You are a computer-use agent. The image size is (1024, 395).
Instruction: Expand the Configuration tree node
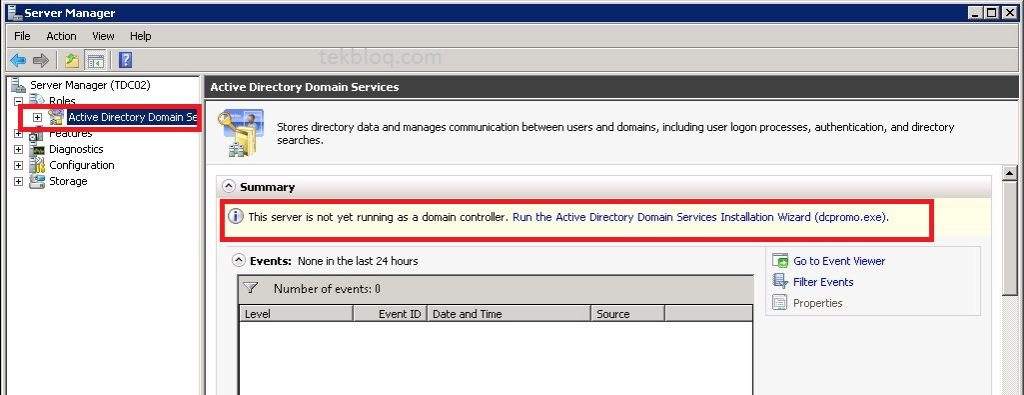pyautogui.click(x=18, y=165)
